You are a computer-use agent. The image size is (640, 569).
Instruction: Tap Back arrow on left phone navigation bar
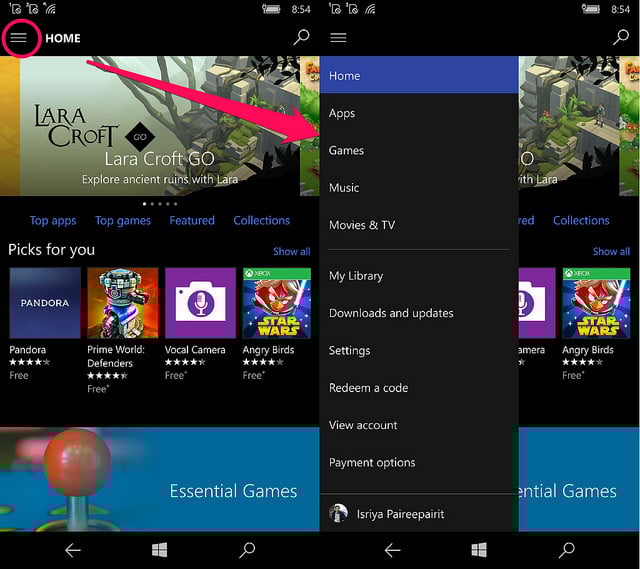coord(73,550)
